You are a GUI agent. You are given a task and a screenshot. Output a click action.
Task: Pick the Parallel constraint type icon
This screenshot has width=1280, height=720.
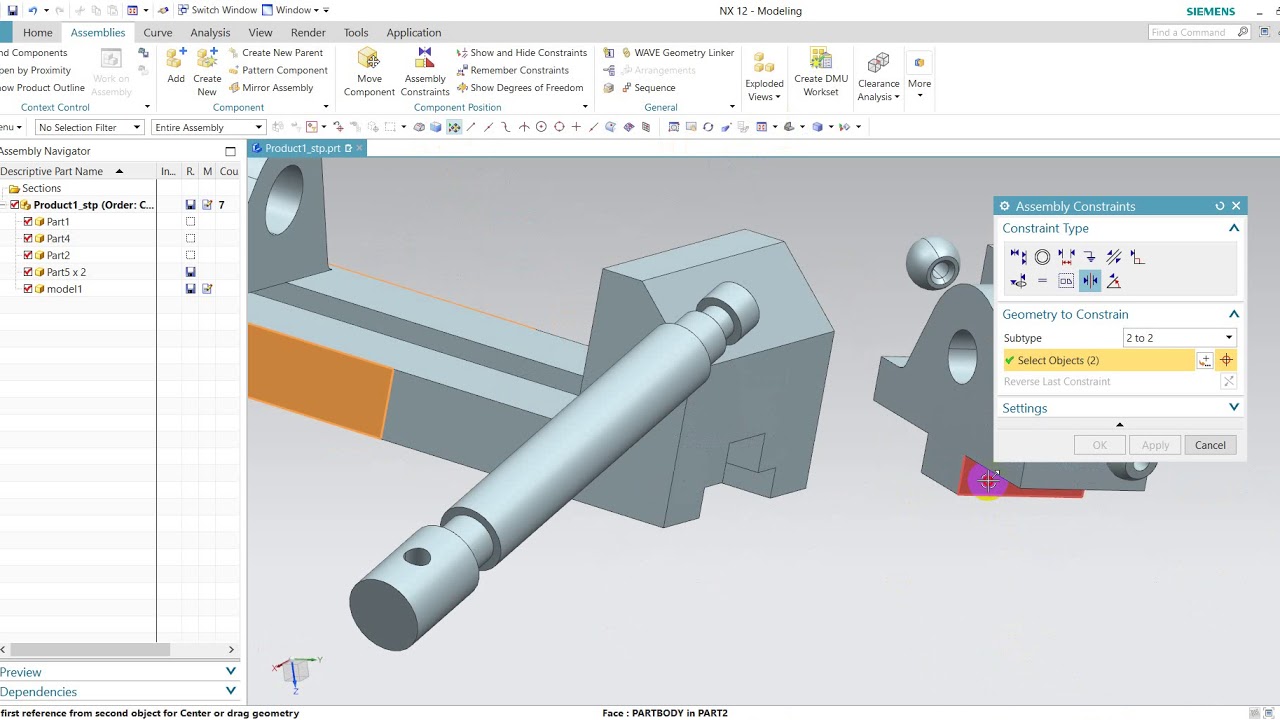[x=1114, y=257]
